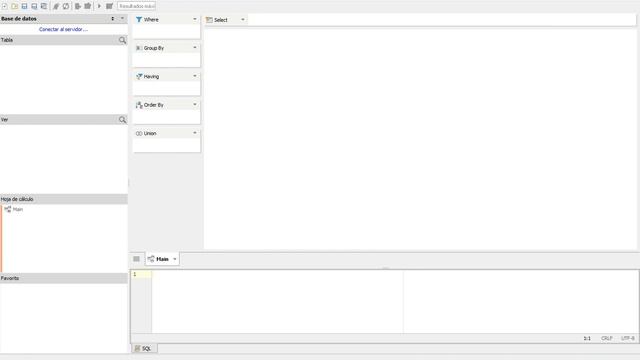Switch to the Main query tab
640x360 pixels.
tap(162, 259)
